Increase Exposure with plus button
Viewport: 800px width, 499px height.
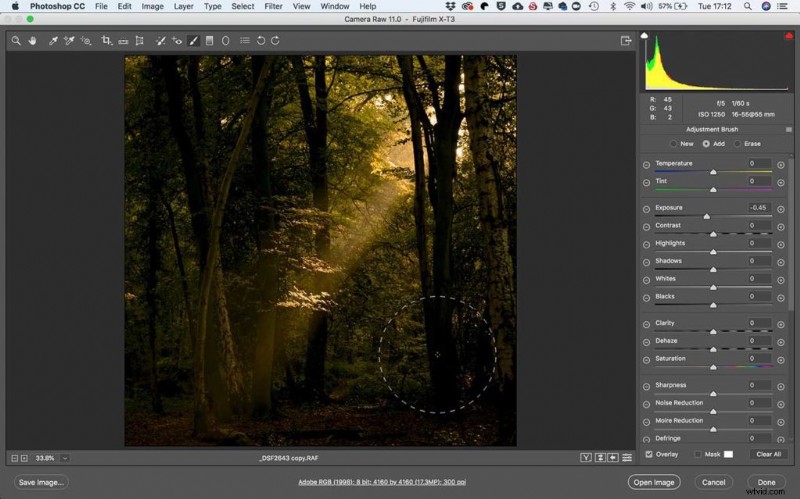point(781,209)
